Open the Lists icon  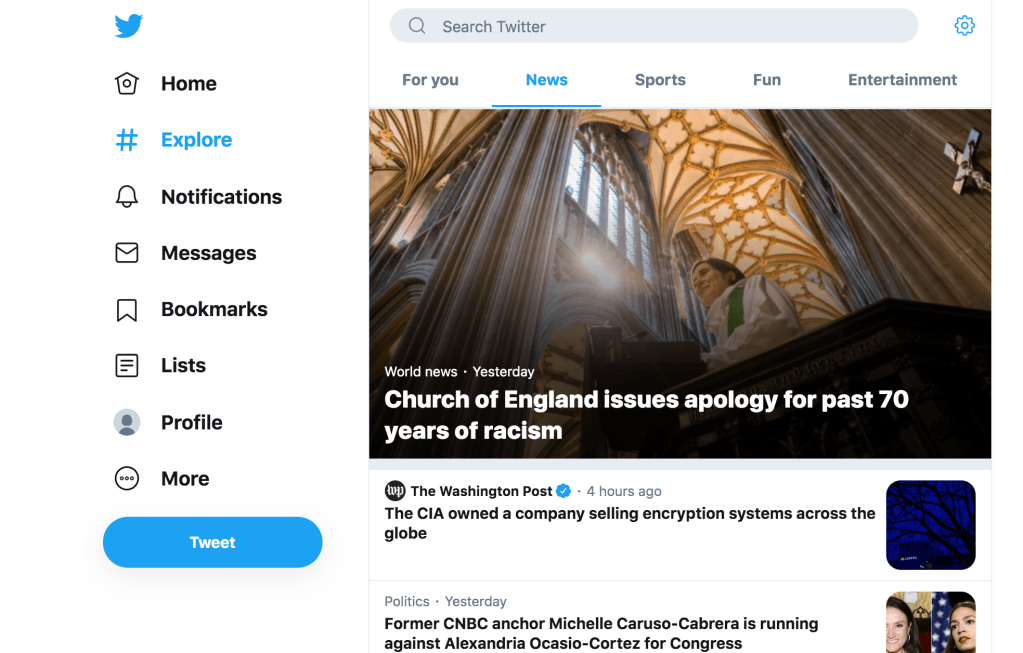pos(127,366)
